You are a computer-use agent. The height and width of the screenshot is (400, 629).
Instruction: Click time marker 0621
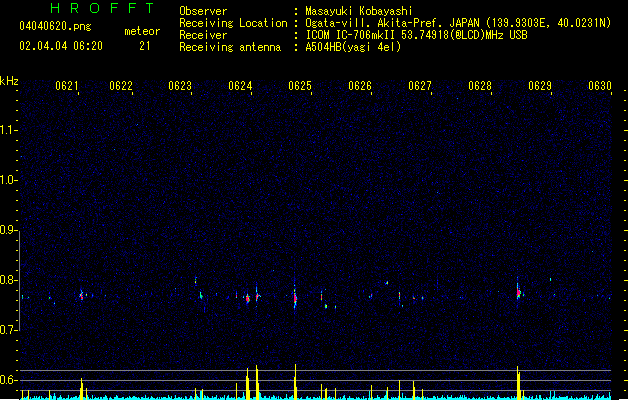coord(67,86)
